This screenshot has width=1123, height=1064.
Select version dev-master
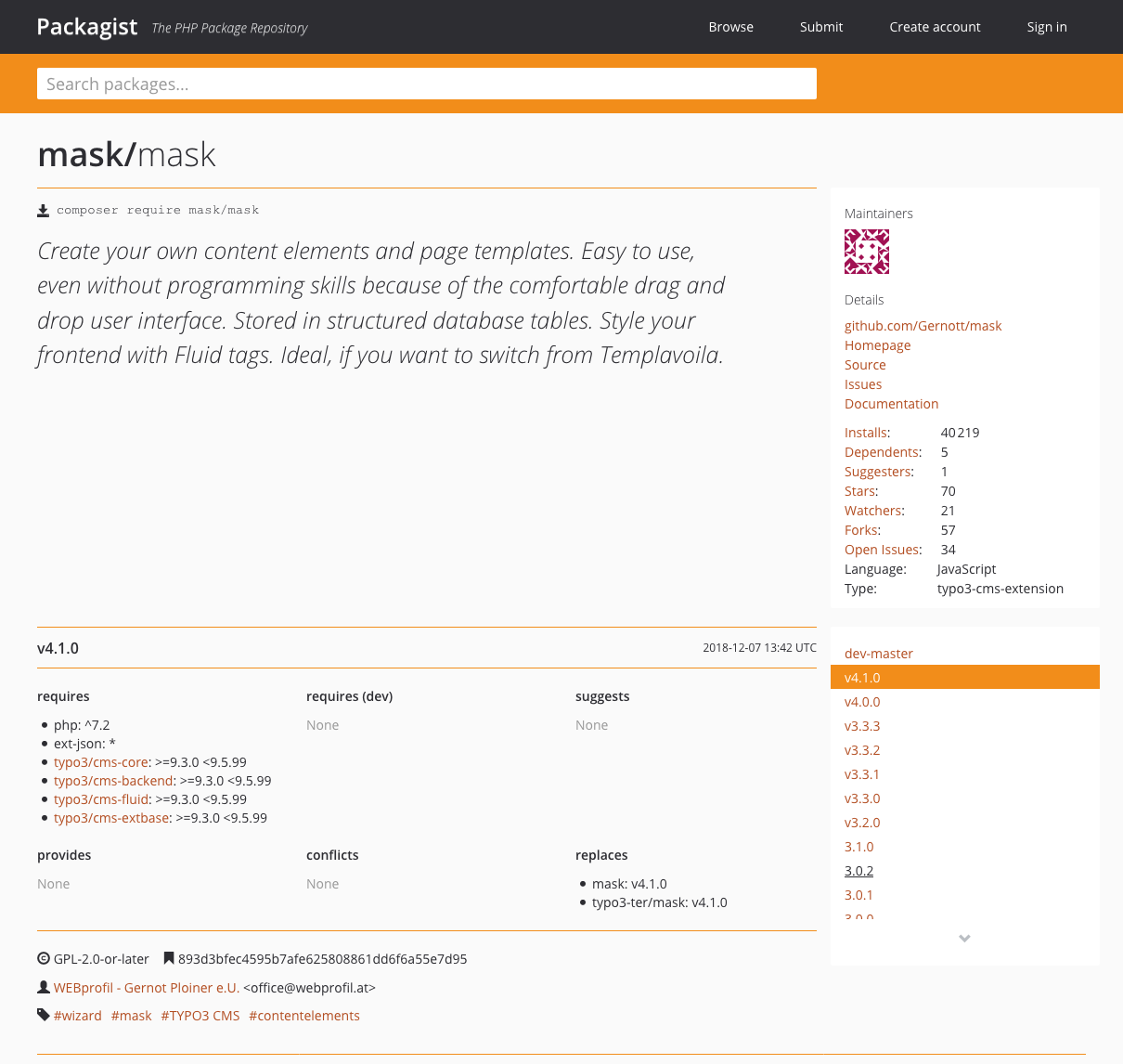click(879, 654)
